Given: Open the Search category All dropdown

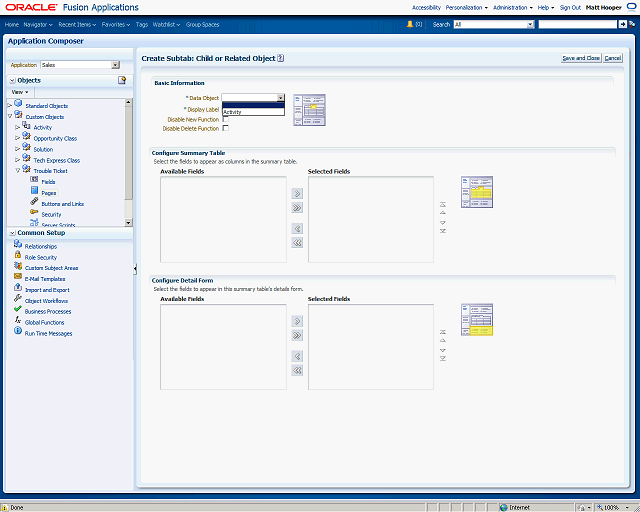Looking at the screenshot, I should click(x=530, y=24).
